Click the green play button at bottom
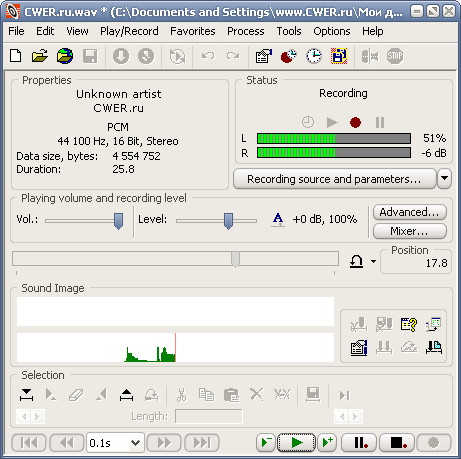 pyautogui.click(x=296, y=443)
